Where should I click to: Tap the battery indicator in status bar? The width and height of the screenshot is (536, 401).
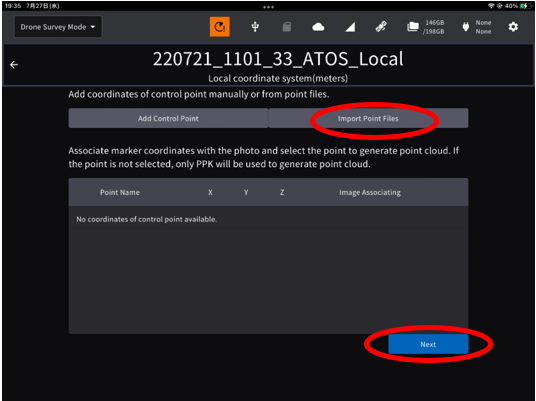[523, 6]
